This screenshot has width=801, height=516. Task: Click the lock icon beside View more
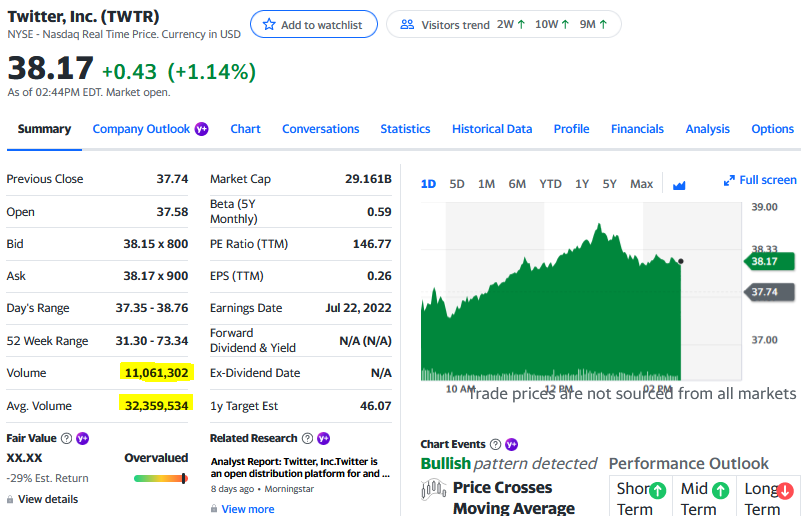[x=214, y=509]
